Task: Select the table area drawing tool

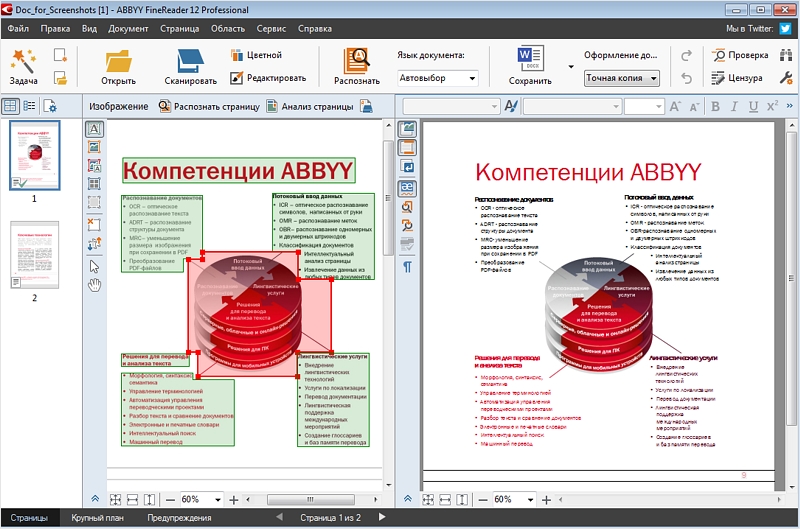Action: coord(94,184)
